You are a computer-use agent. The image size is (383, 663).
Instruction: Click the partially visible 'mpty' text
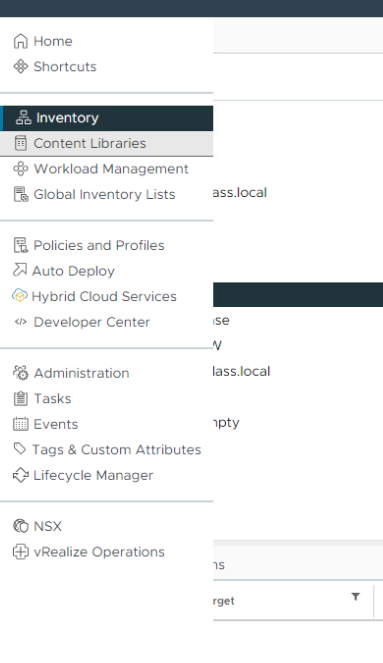[226, 423]
